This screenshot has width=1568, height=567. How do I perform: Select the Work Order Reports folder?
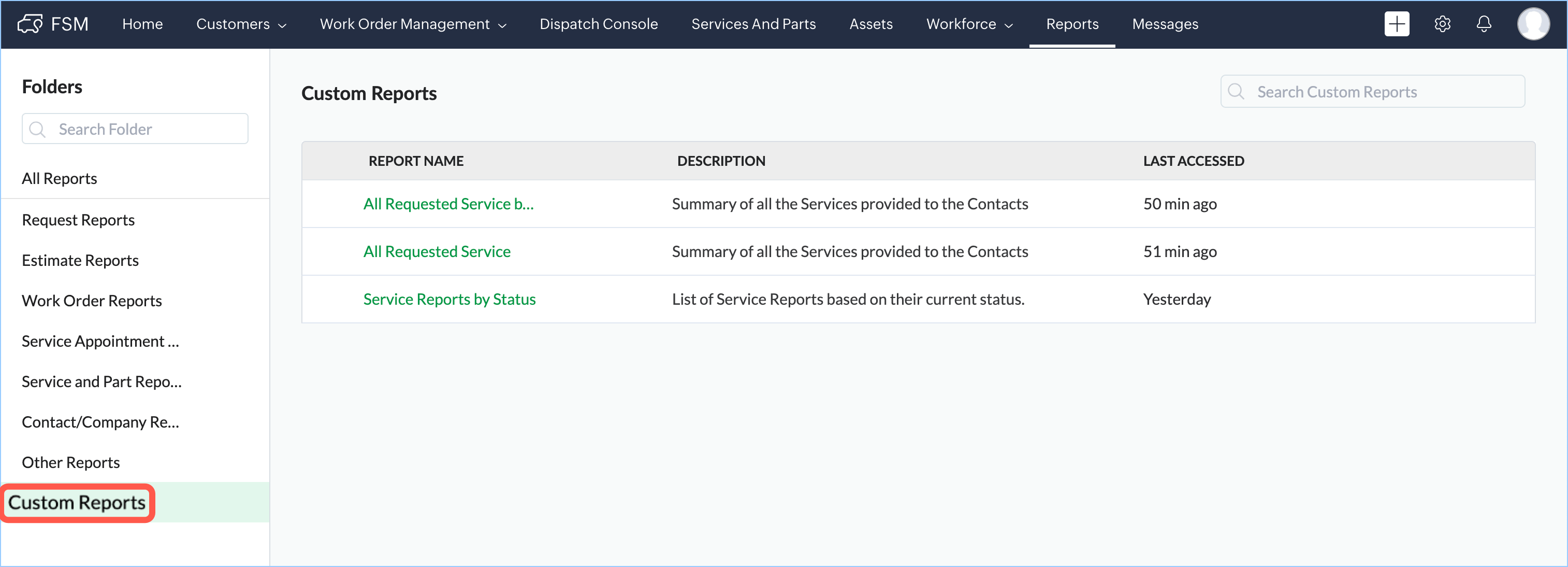point(92,300)
